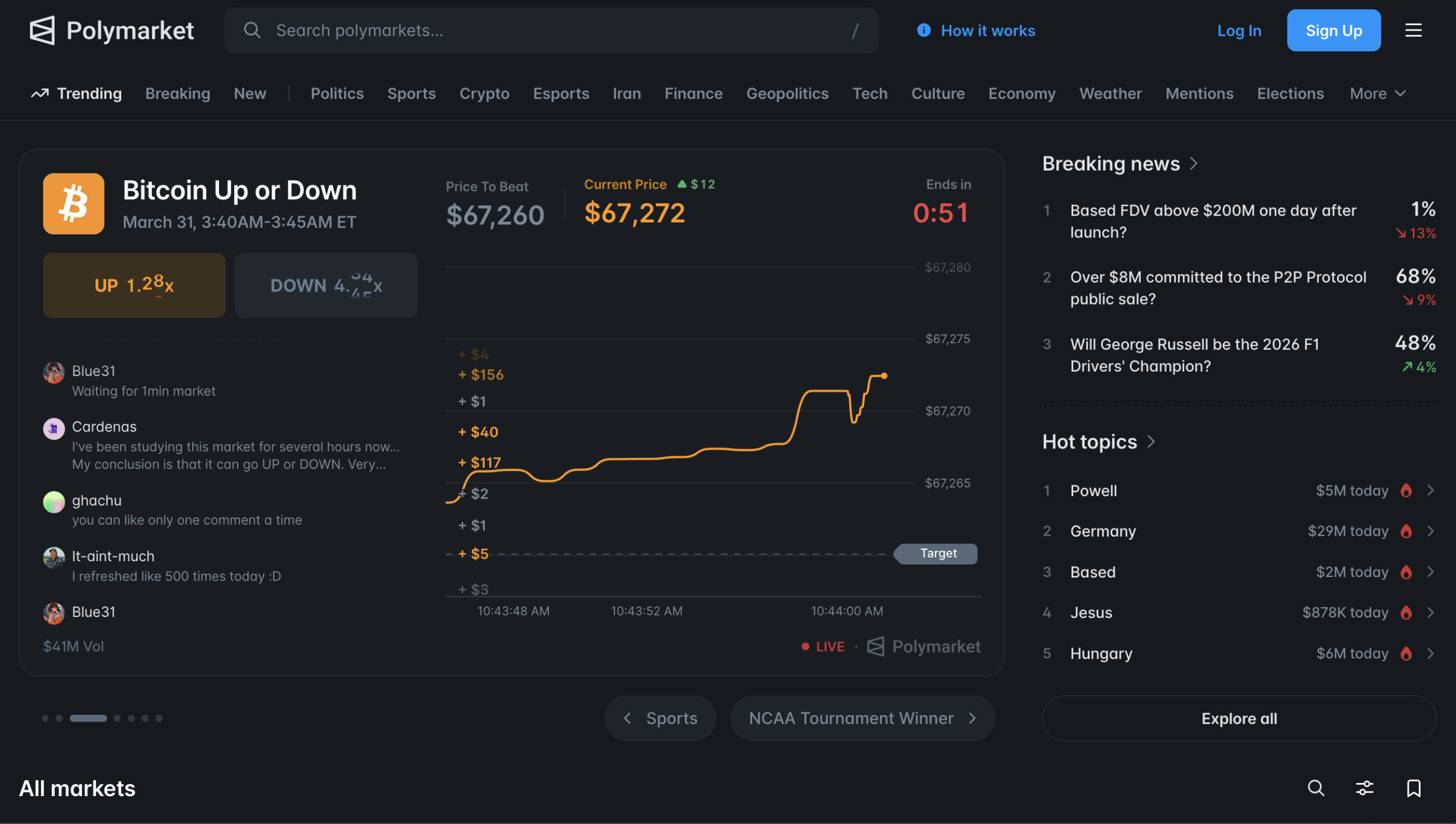Click the Explore all button
This screenshot has width=1456, height=824.
coord(1239,718)
